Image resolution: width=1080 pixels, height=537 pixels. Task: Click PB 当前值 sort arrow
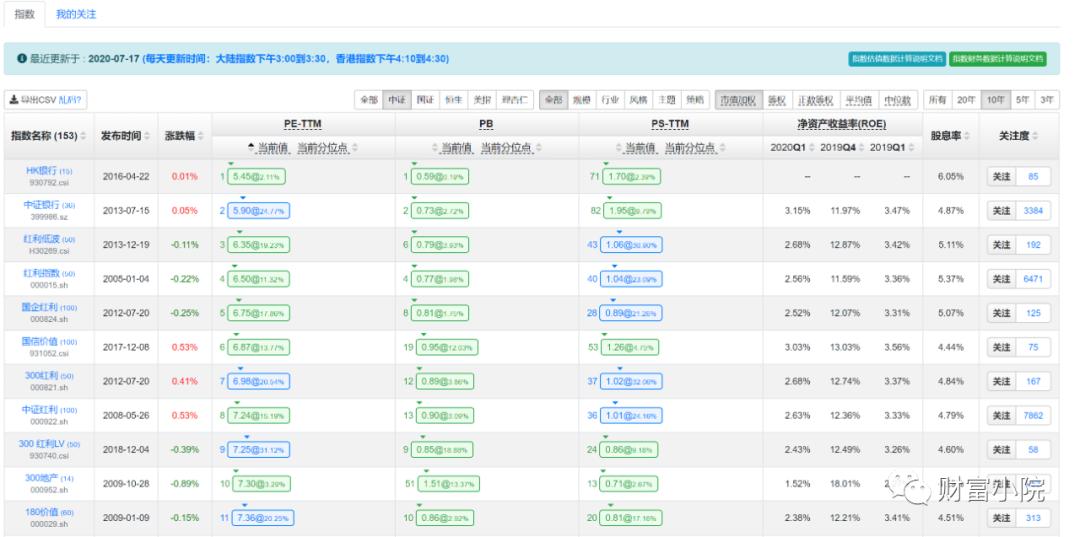[x=435, y=149]
